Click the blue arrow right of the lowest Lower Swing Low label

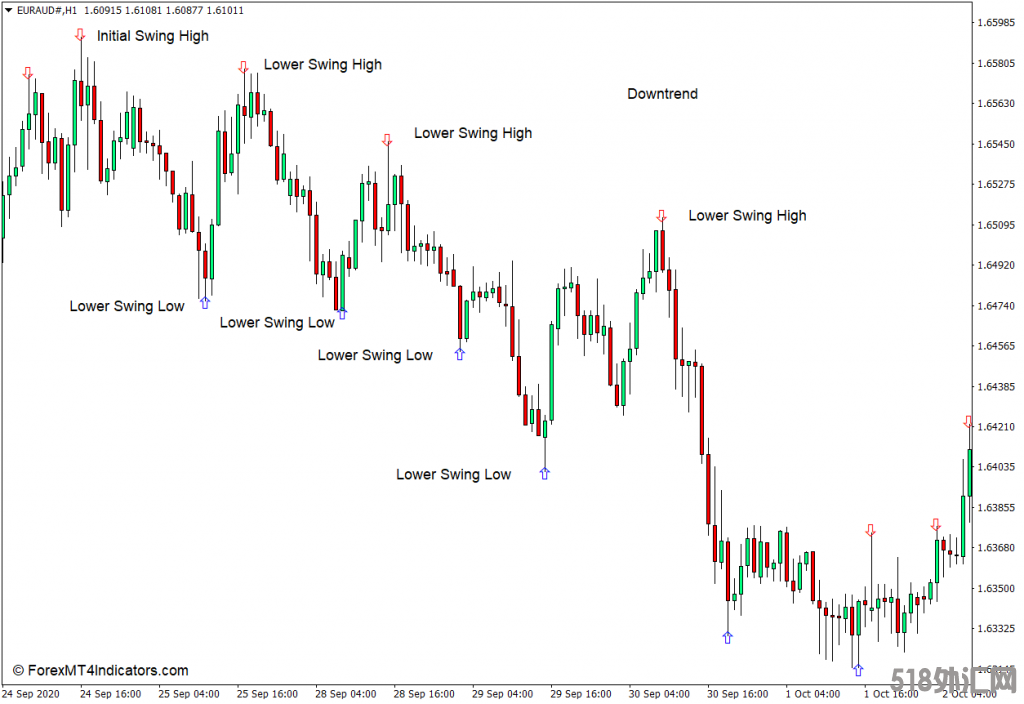pyautogui.click(x=545, y=474)
